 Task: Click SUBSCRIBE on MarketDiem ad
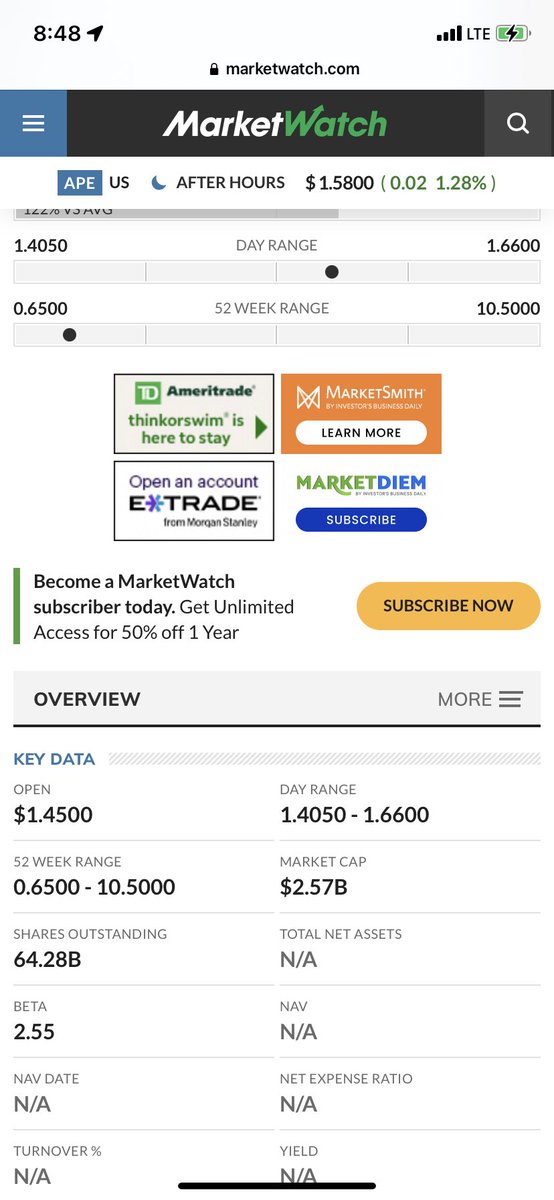tap(361, 519)
